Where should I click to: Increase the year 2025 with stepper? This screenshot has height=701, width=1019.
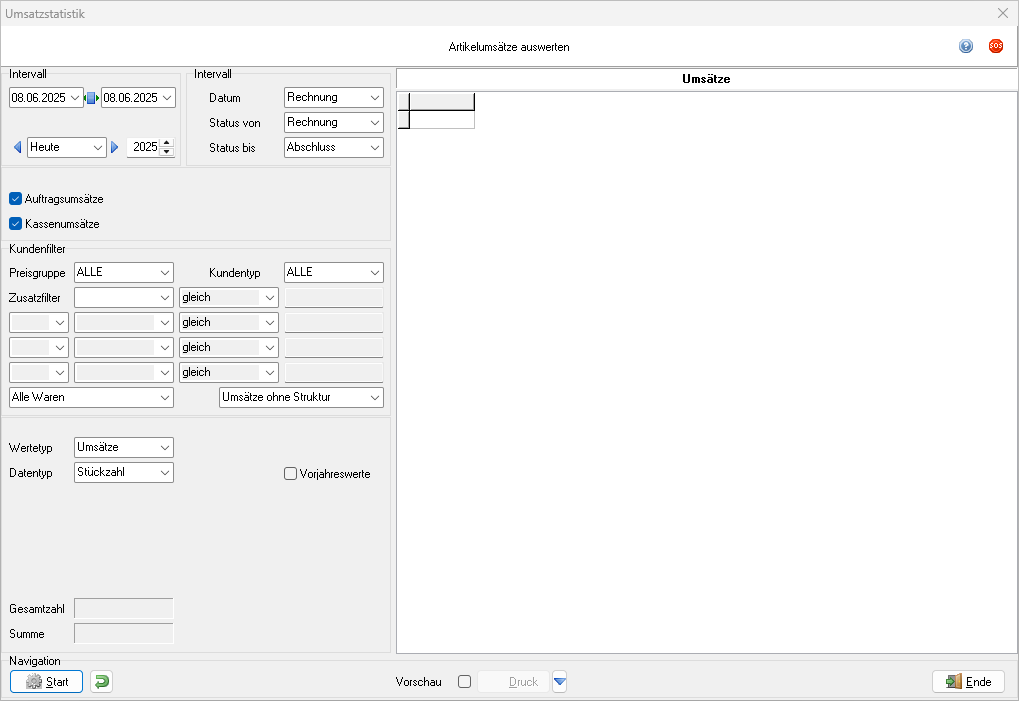(166, 143)
